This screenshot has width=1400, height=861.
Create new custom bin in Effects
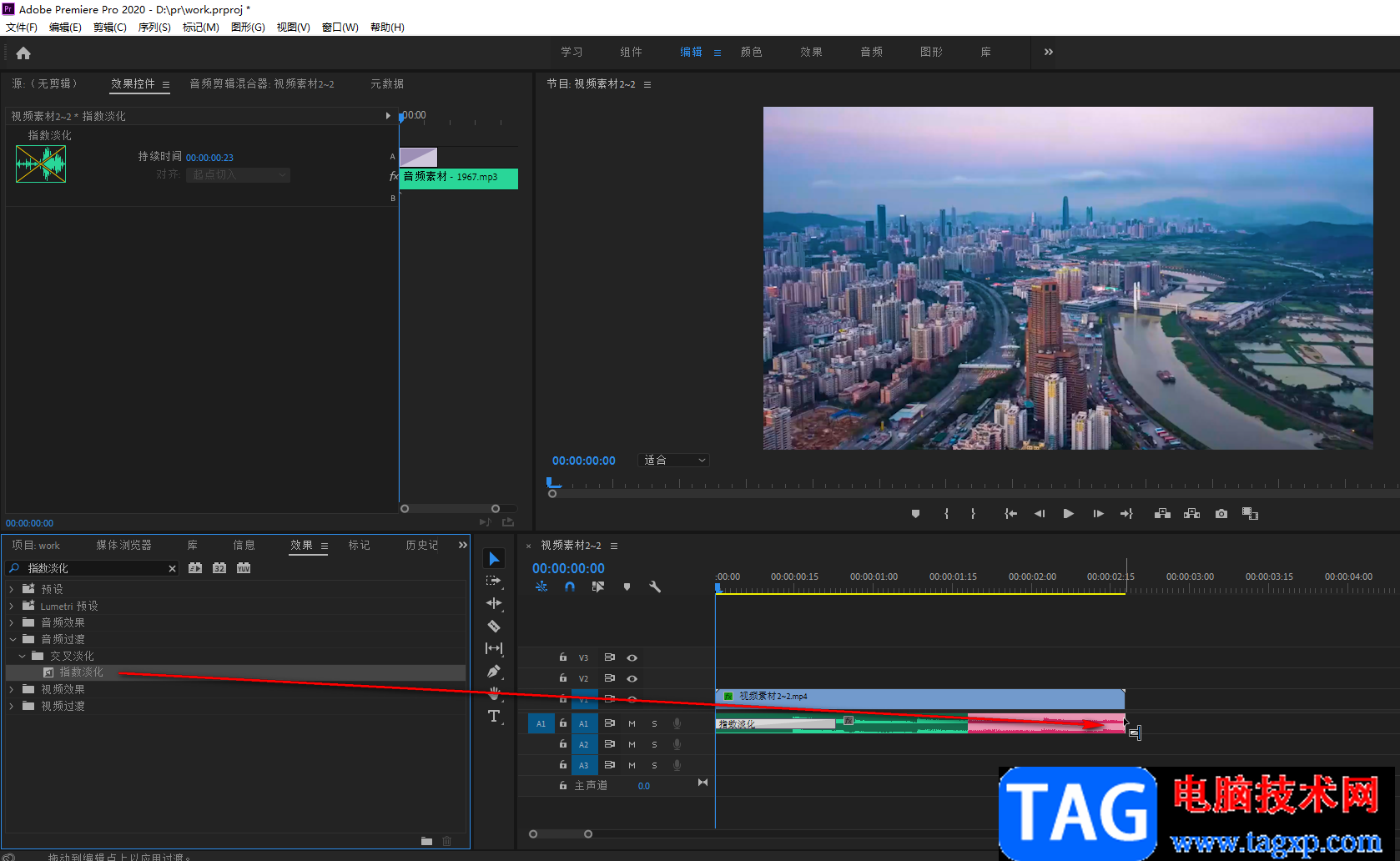click(426, 841)
